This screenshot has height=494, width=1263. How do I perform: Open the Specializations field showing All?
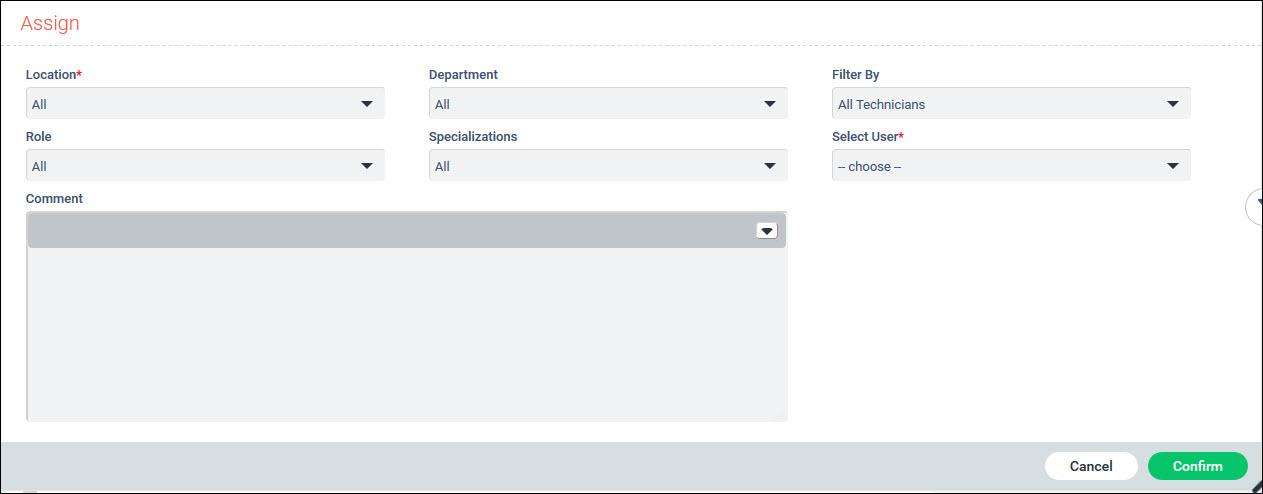(590, 166)
